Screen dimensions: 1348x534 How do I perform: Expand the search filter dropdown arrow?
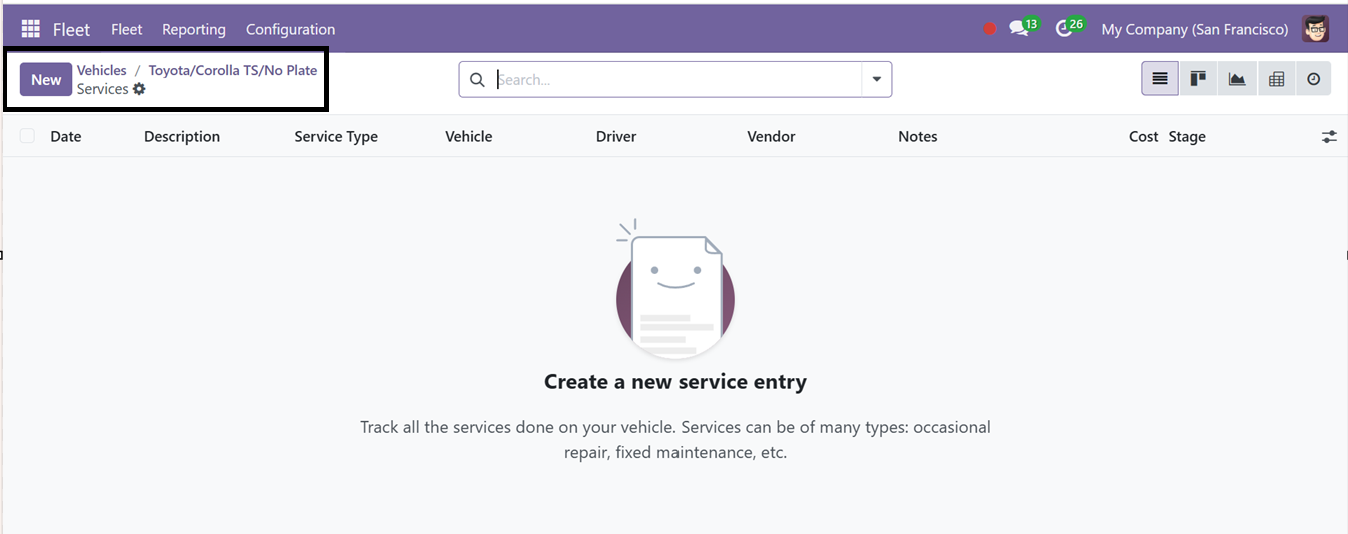(x=877, y=80)
